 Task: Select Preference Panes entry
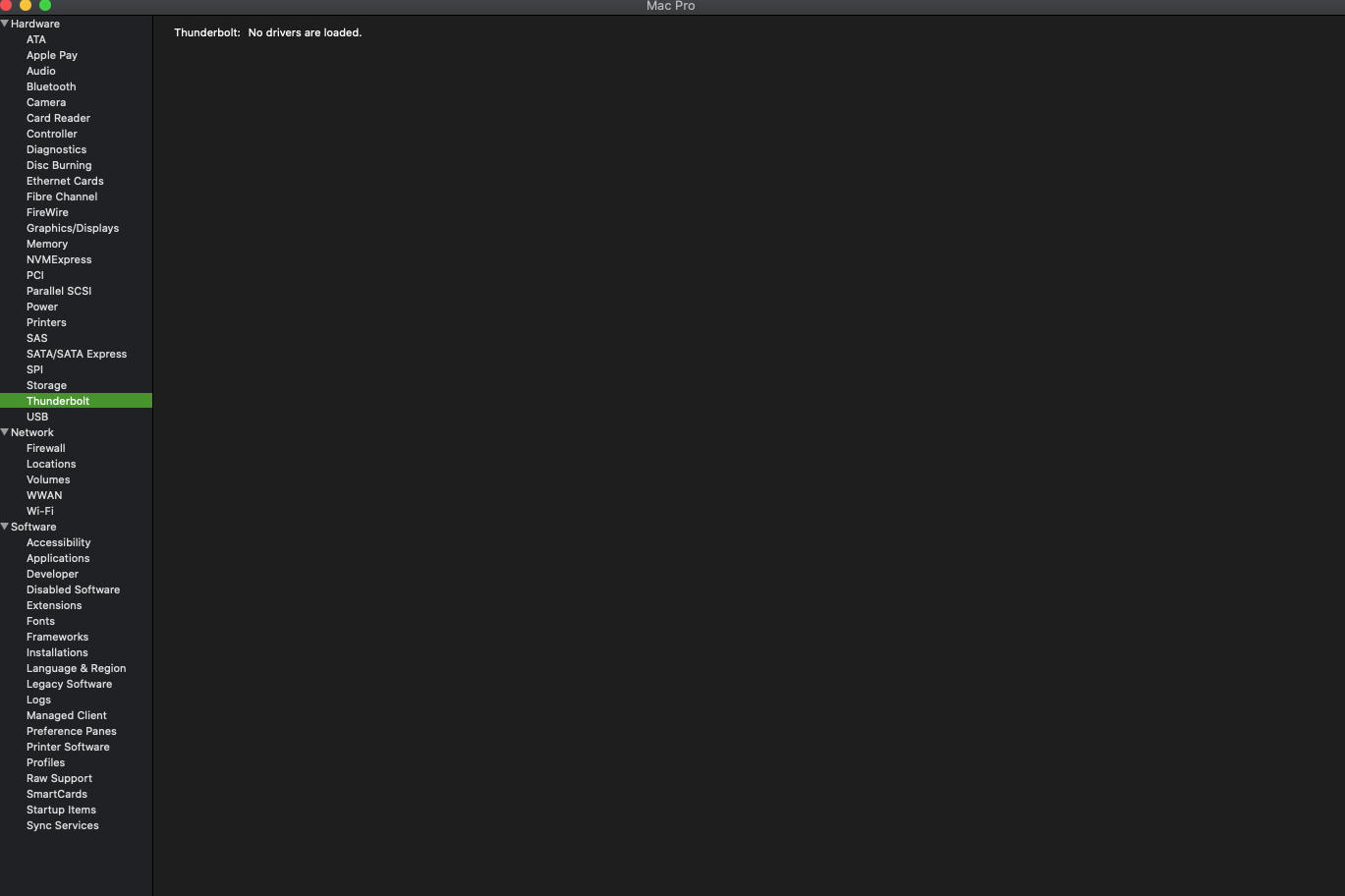coord(72,731)
